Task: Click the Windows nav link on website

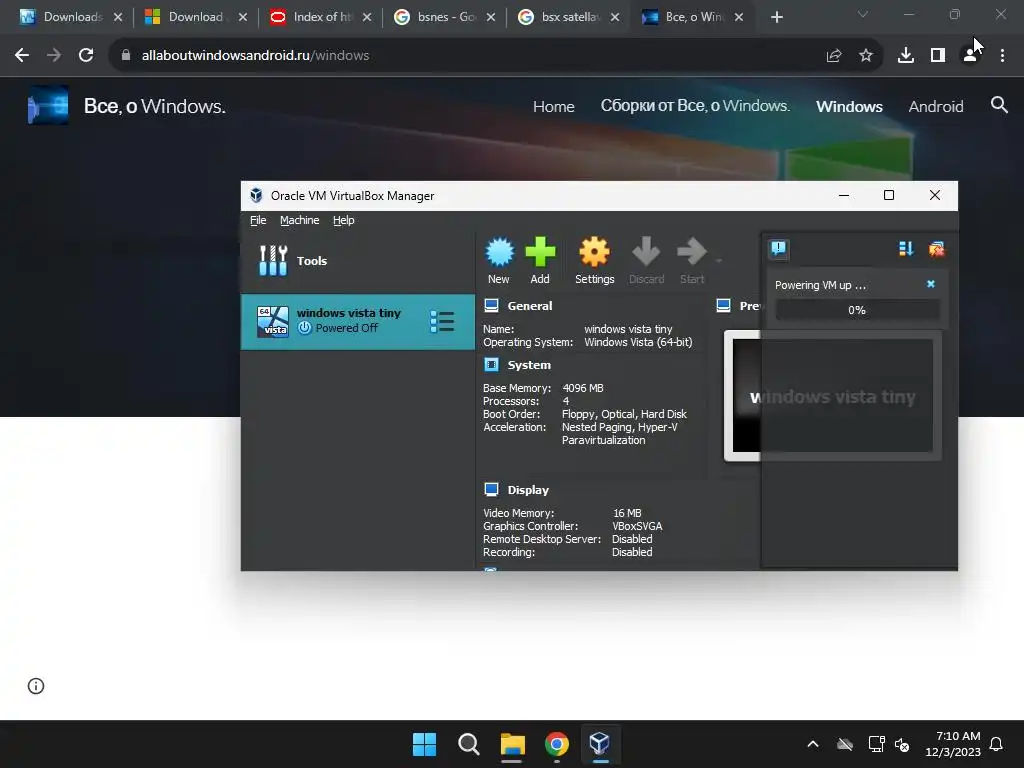Action: (849, 106)
